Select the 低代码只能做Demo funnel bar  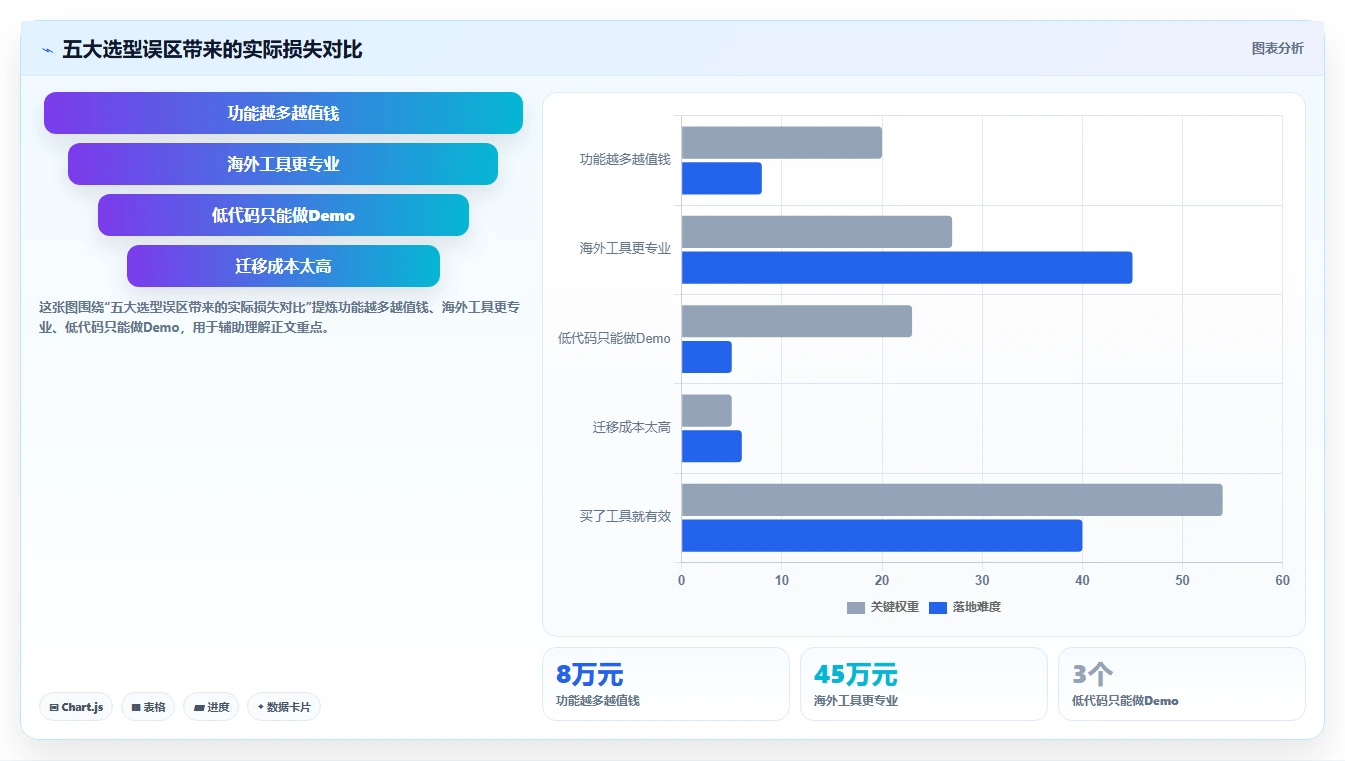pos(283,215)
